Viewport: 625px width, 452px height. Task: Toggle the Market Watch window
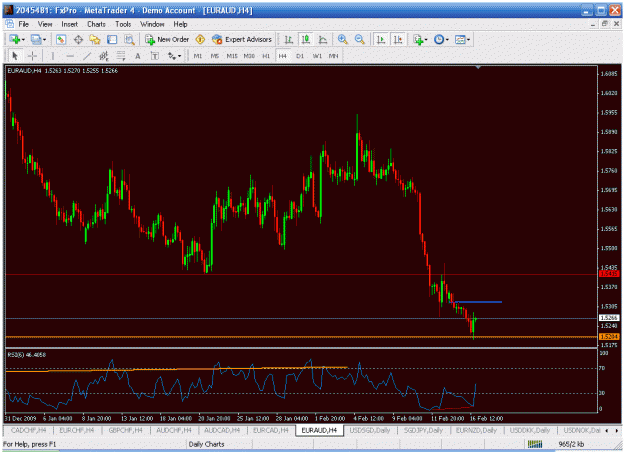(61, 39)
